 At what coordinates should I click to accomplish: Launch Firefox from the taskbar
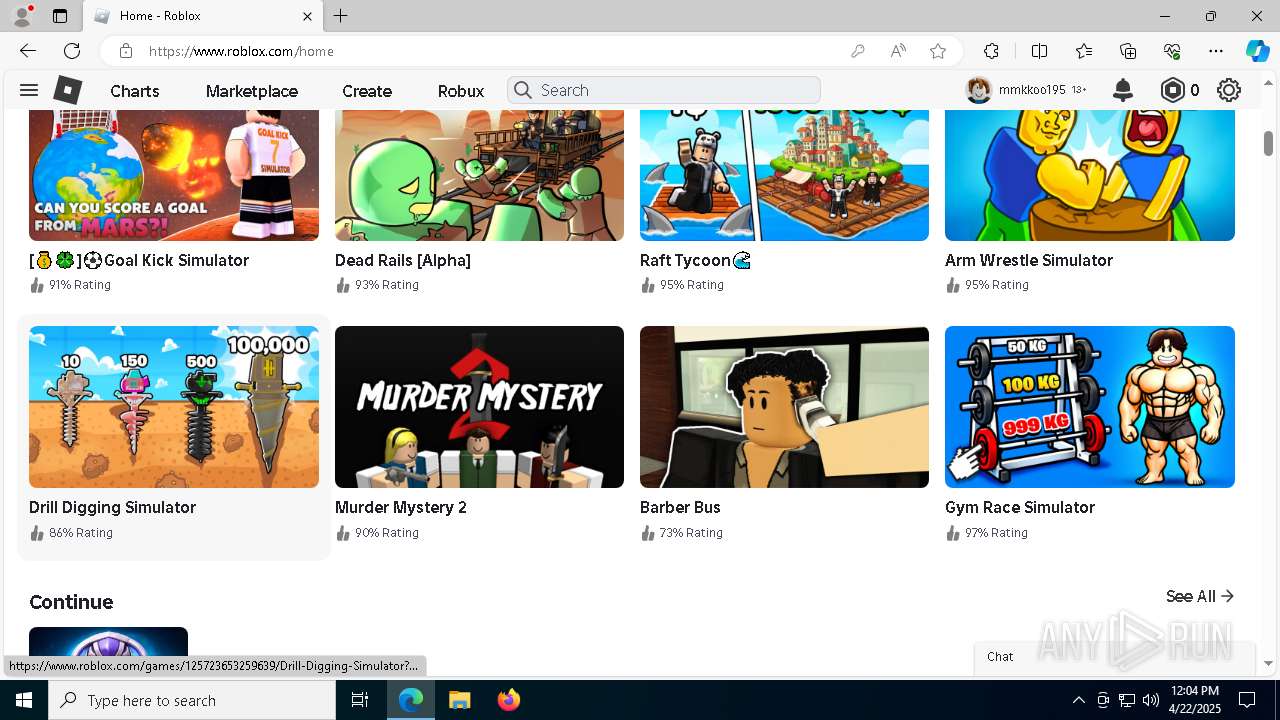click(509, 700)
